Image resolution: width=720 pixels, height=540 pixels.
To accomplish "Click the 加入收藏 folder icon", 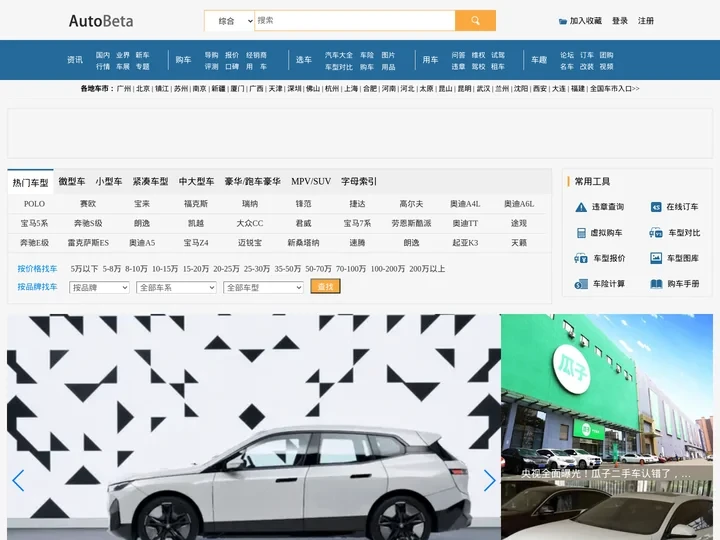I will [562, 21].
